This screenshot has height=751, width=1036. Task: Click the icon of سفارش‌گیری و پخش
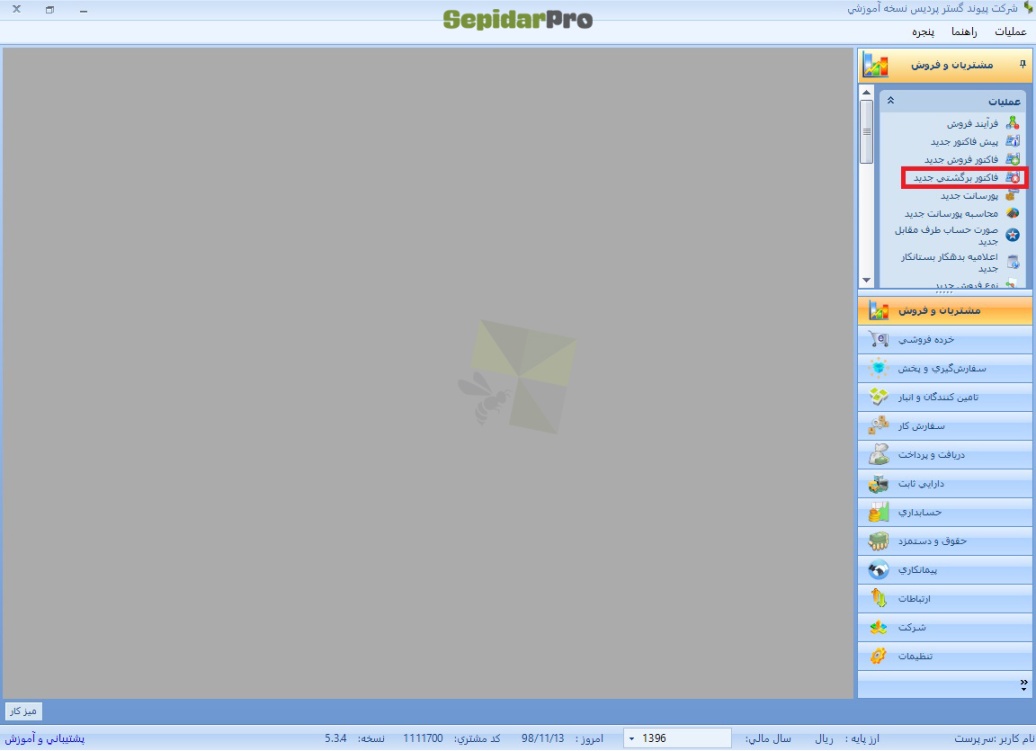pos(879,368)
